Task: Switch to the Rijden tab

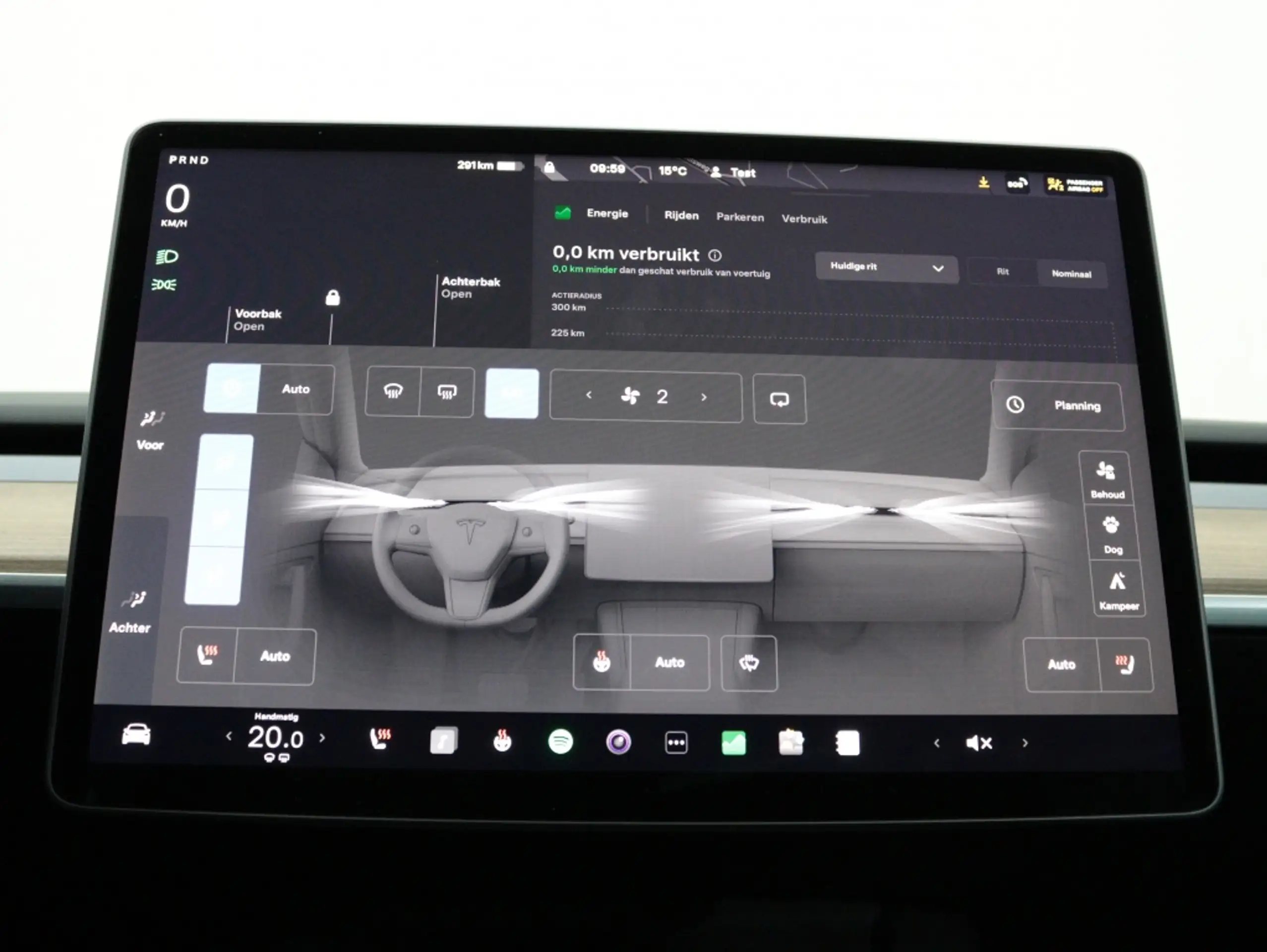Action: tap(681, 215)
